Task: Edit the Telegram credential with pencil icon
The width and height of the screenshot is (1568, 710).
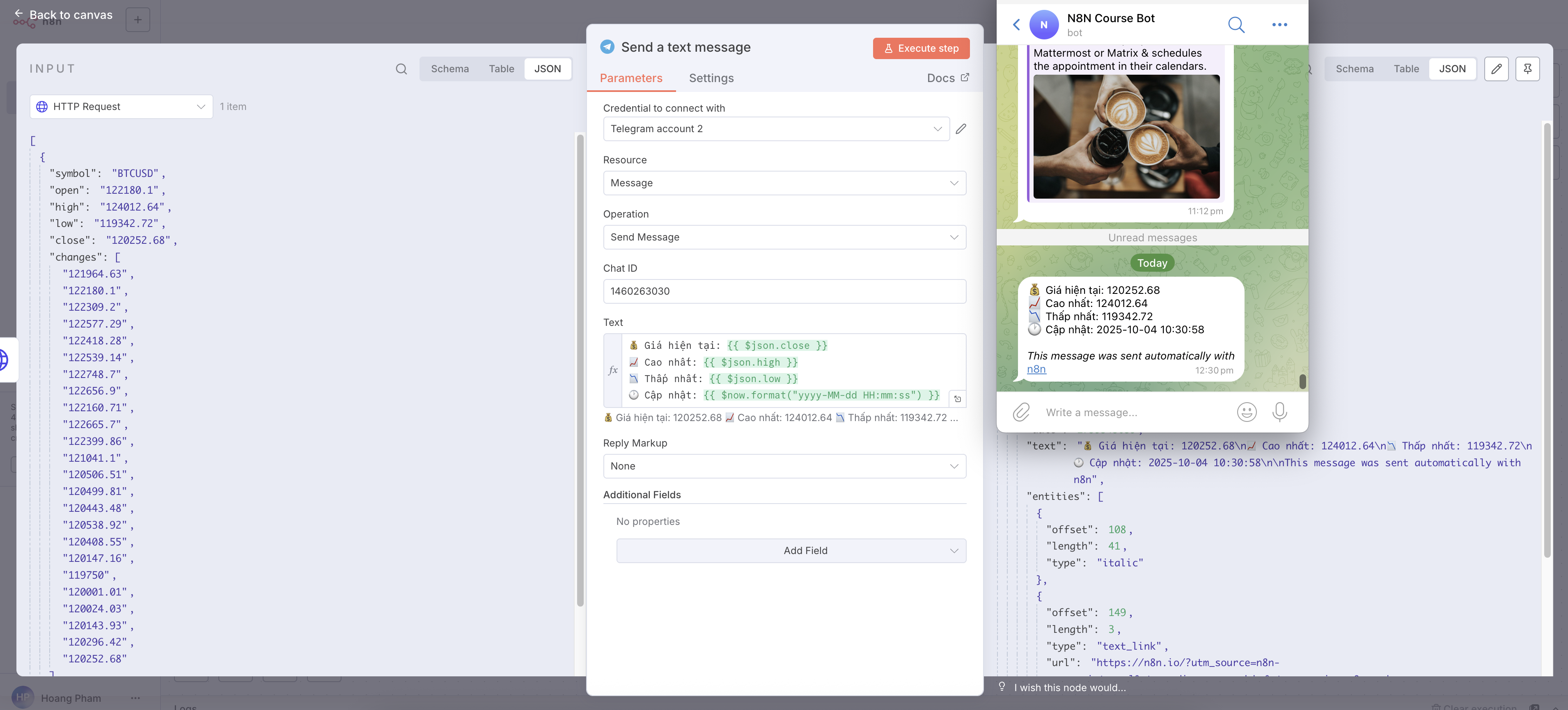Action: pos(961,129)
